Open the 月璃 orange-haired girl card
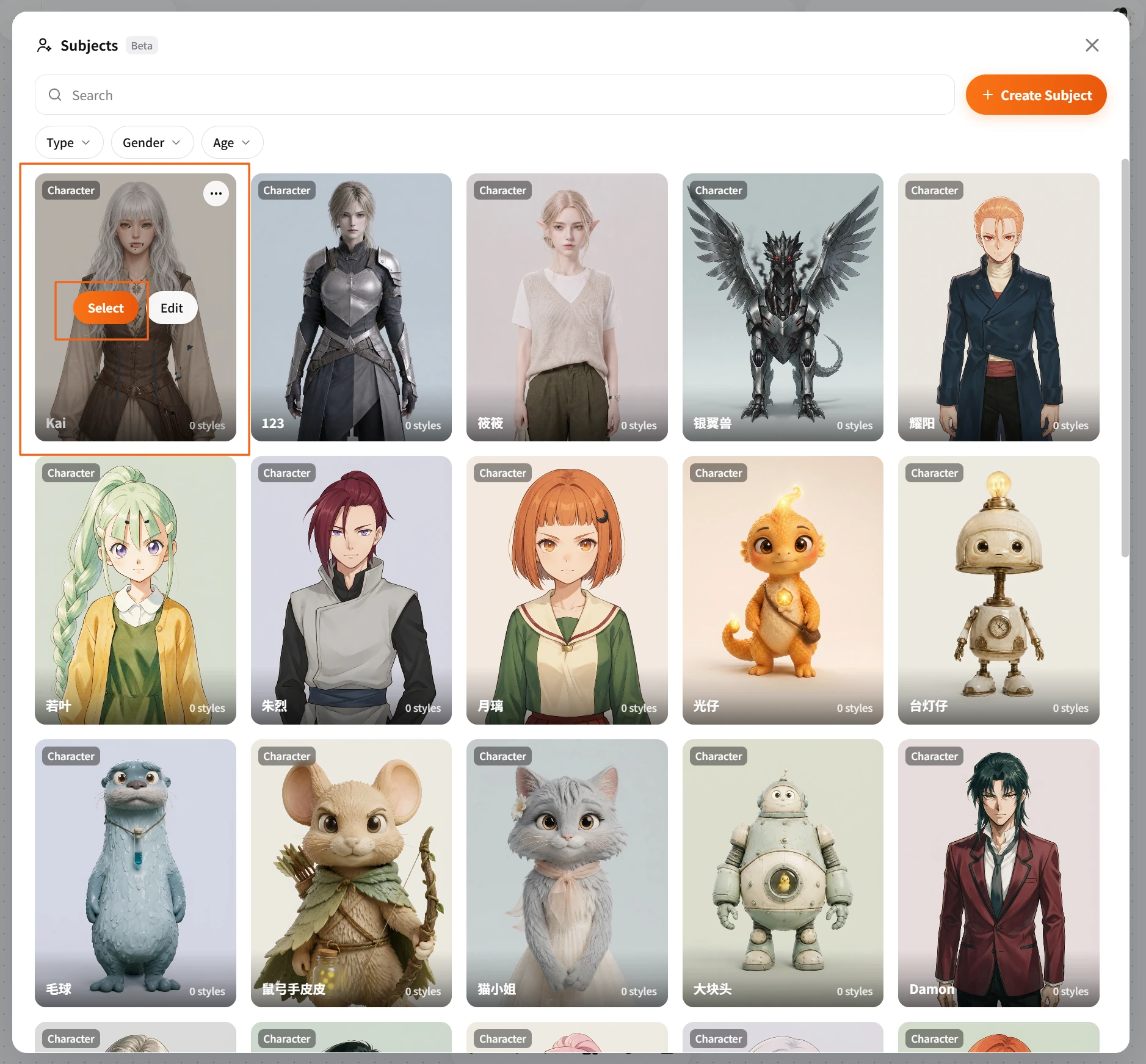Viewport: 1146px width, 1064px height. (567, 590)
